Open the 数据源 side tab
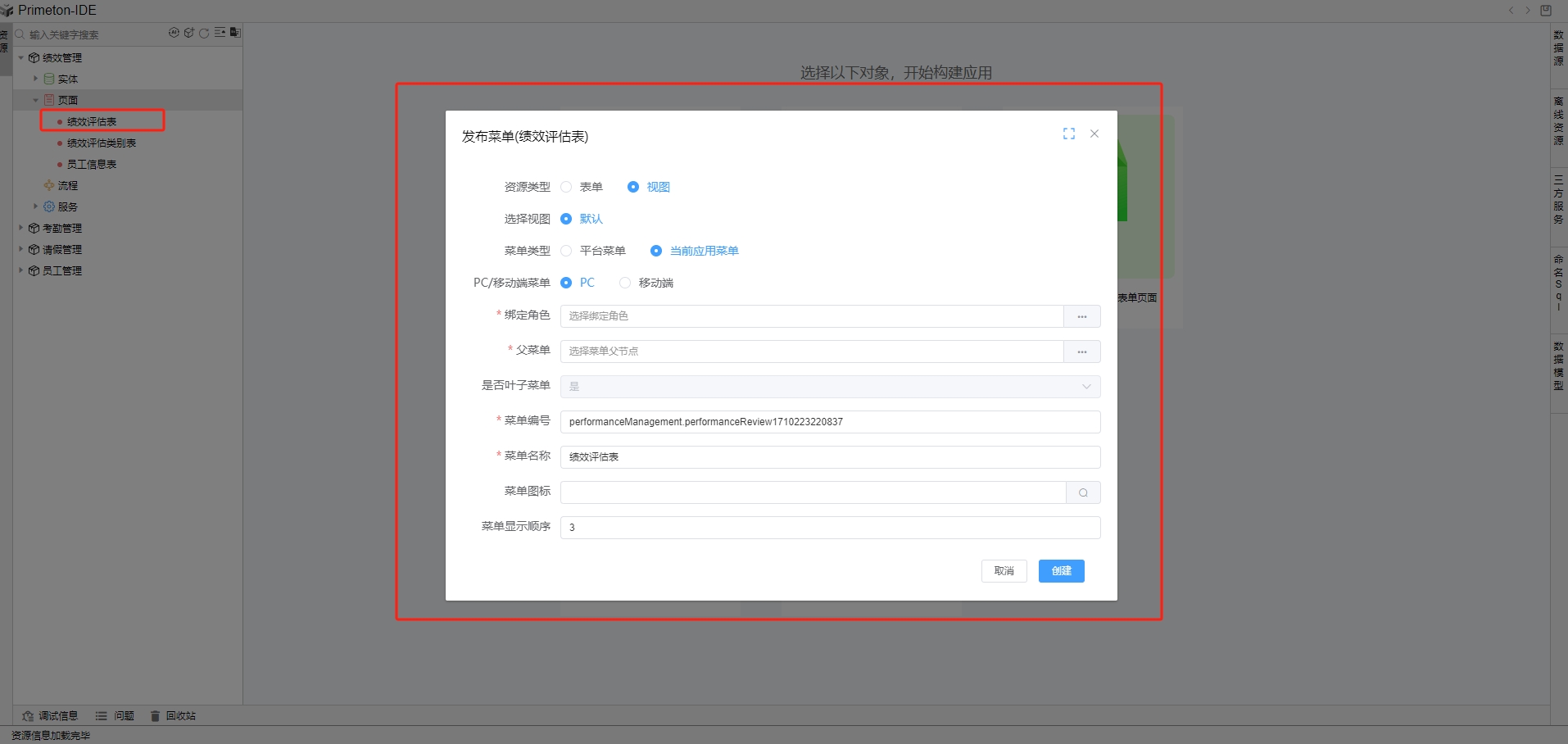The width and height of the screenshot is (1568, 744). pyautogui.click(x=1558, y=48)
